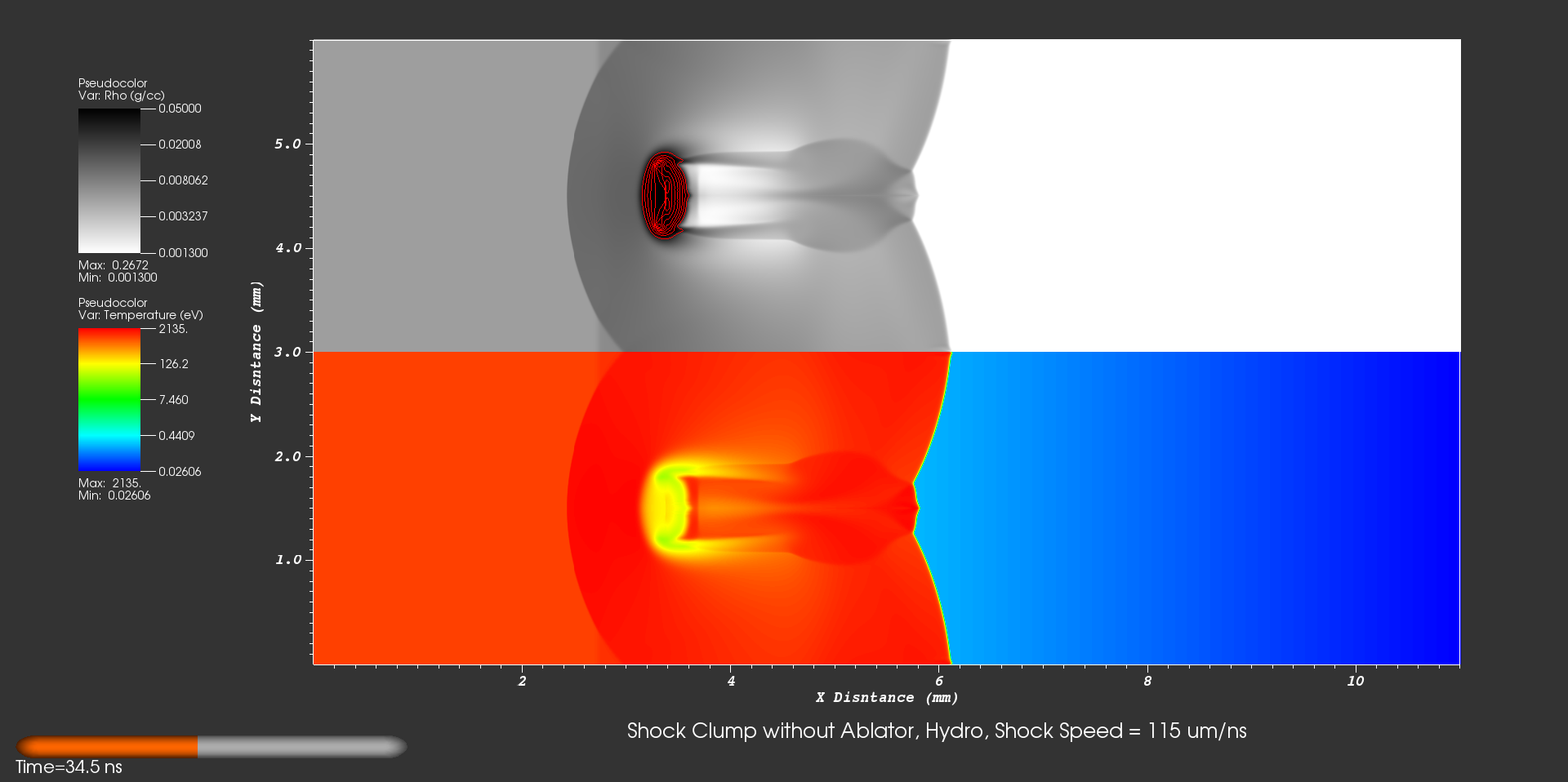Click the 'X Disntance (mm)' axis label
The width and height of the screenshot is (1568, 782).
[x=887, y=698]
